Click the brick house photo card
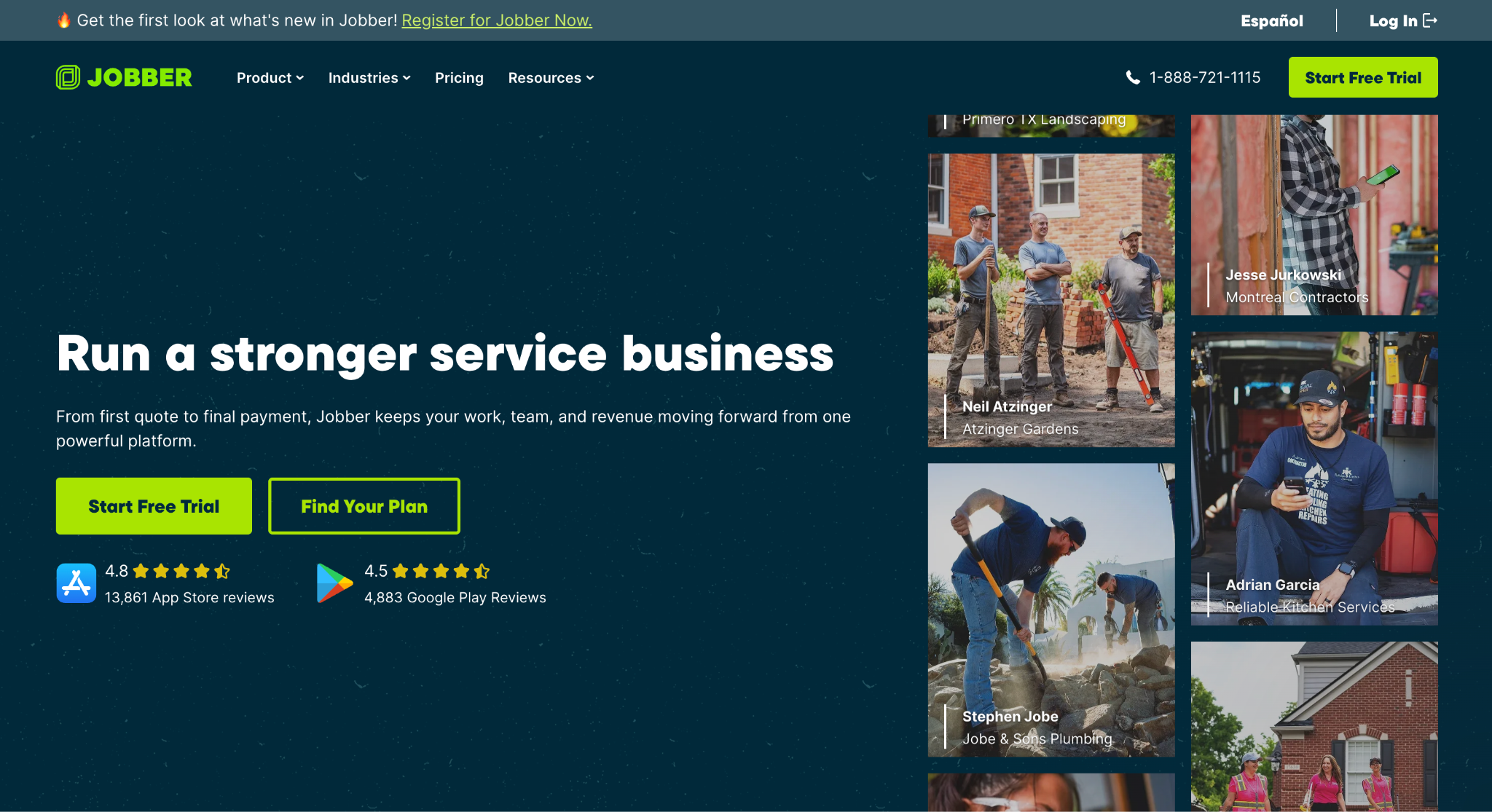The image size is (1492, 812). (x=1314, y=726)
